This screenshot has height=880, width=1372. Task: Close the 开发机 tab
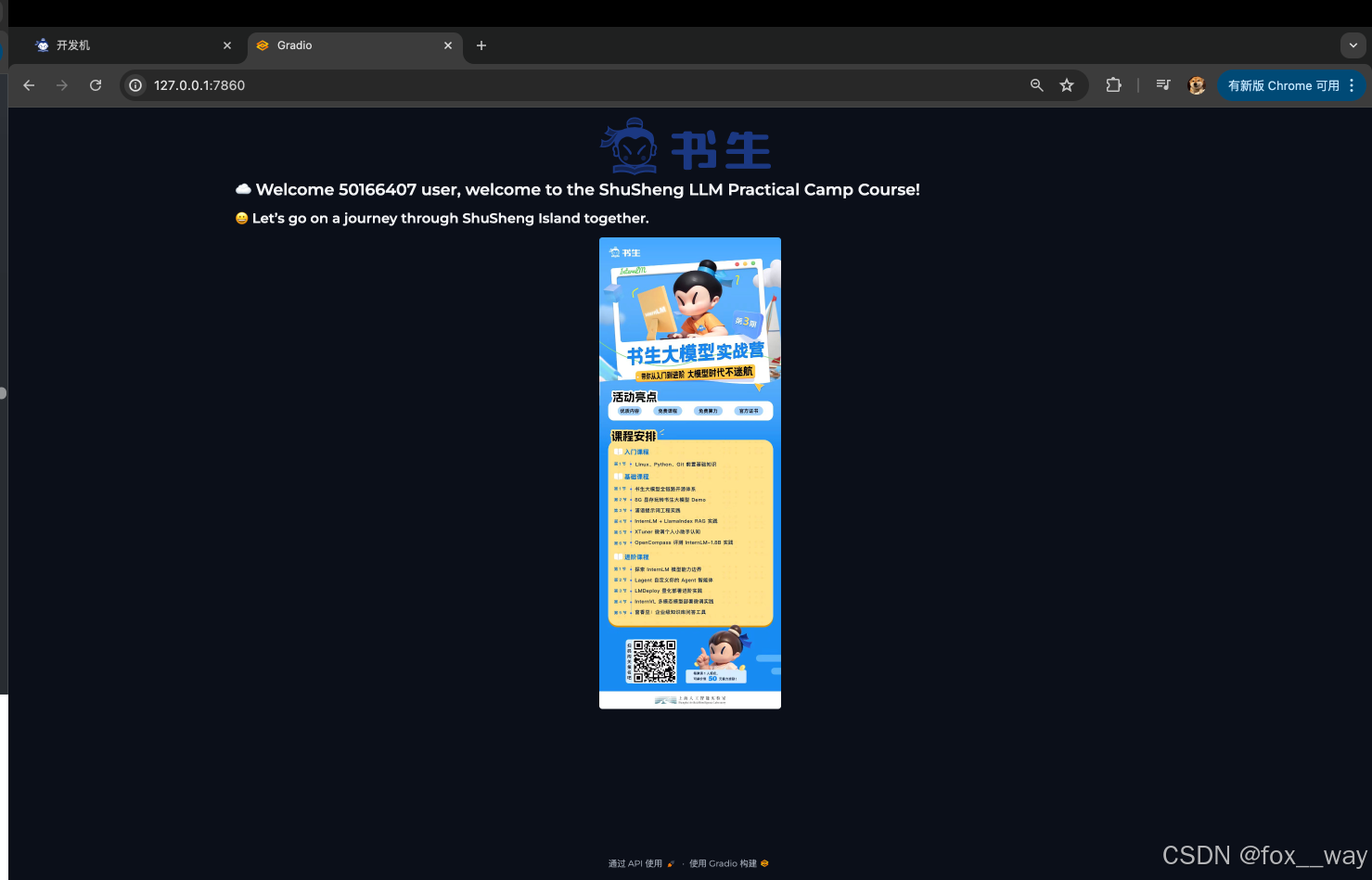227,45
